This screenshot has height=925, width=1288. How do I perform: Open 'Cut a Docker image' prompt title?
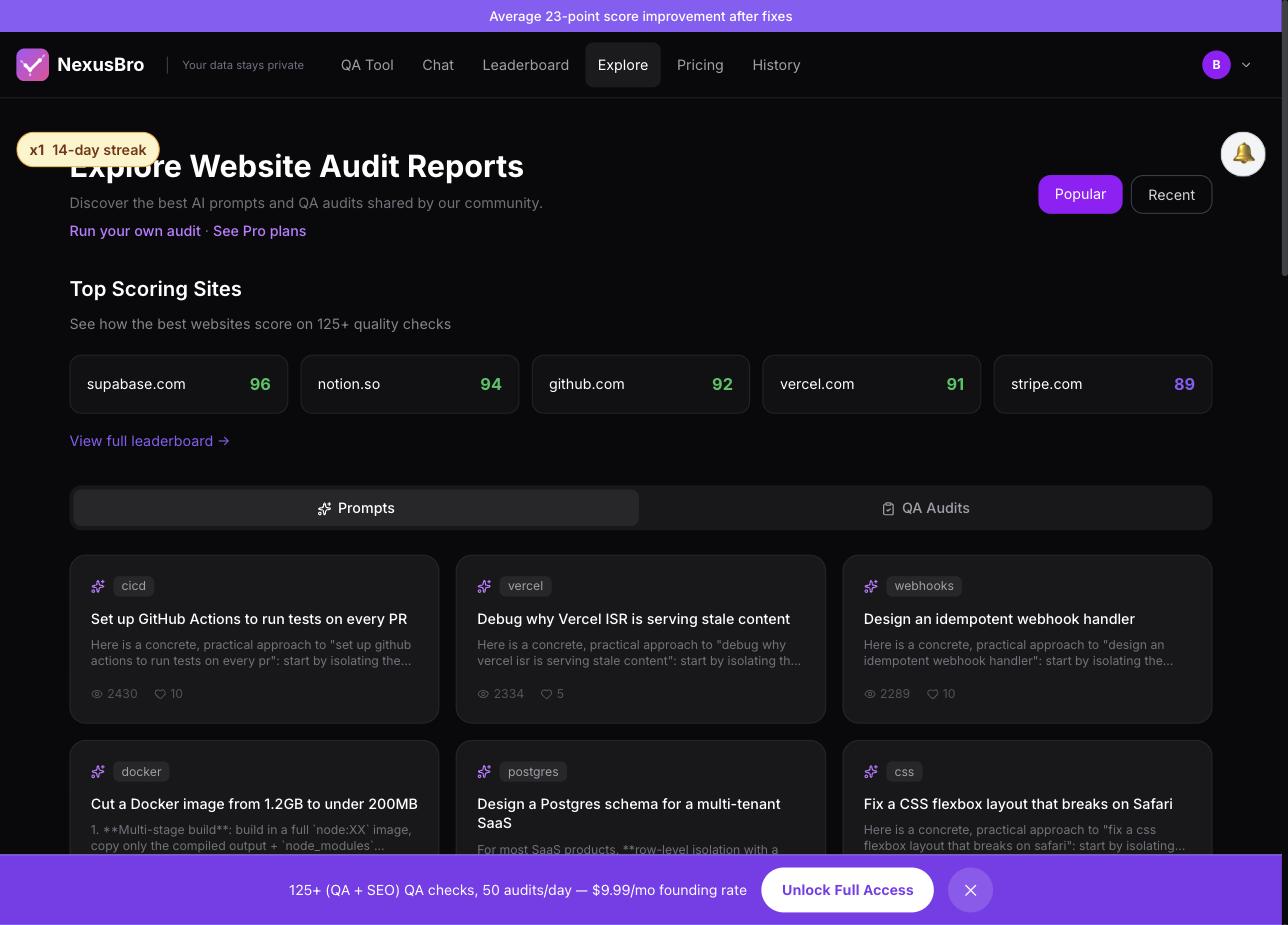point(254,804)
